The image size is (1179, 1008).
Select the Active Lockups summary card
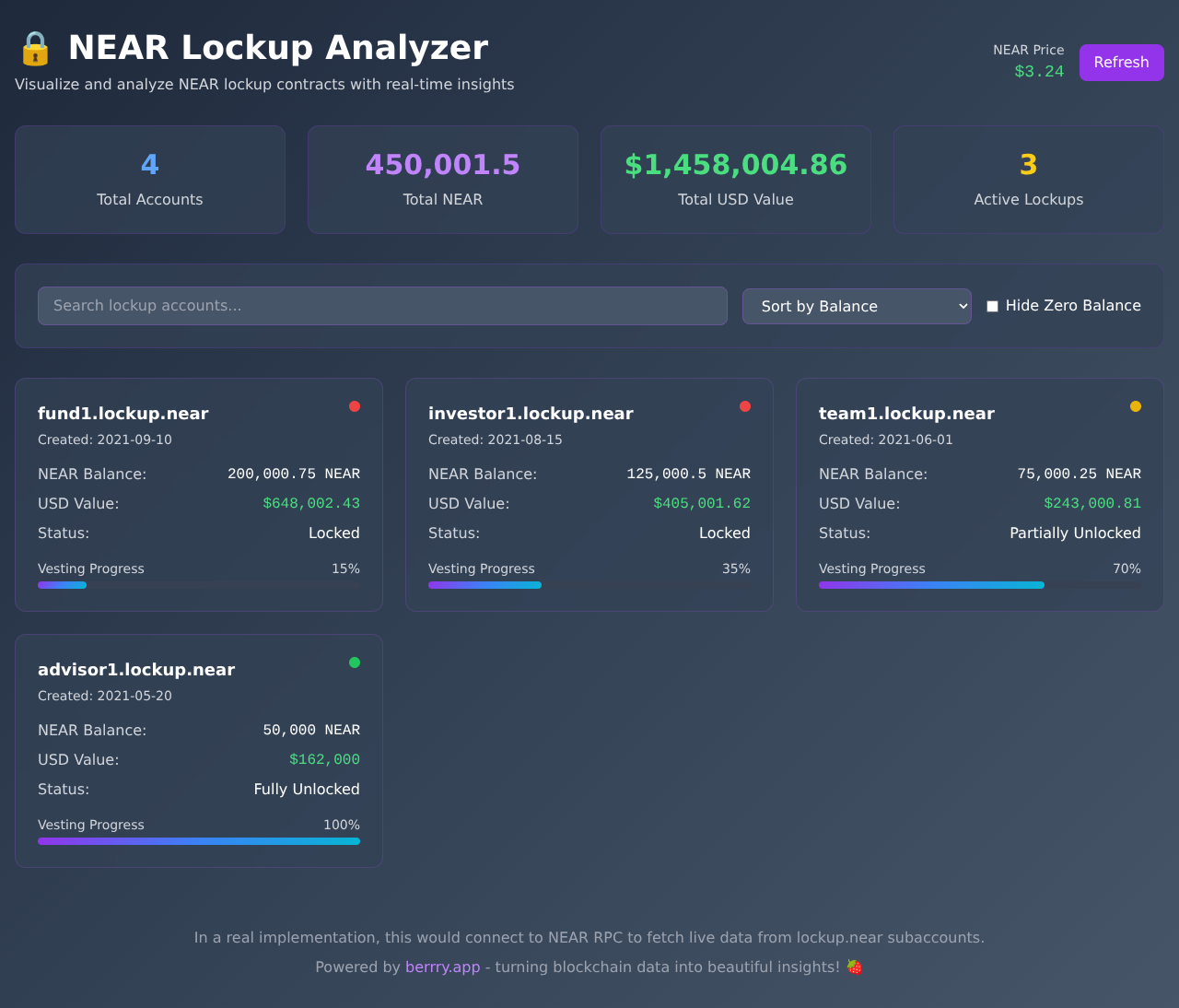(x=1028, y=179)
